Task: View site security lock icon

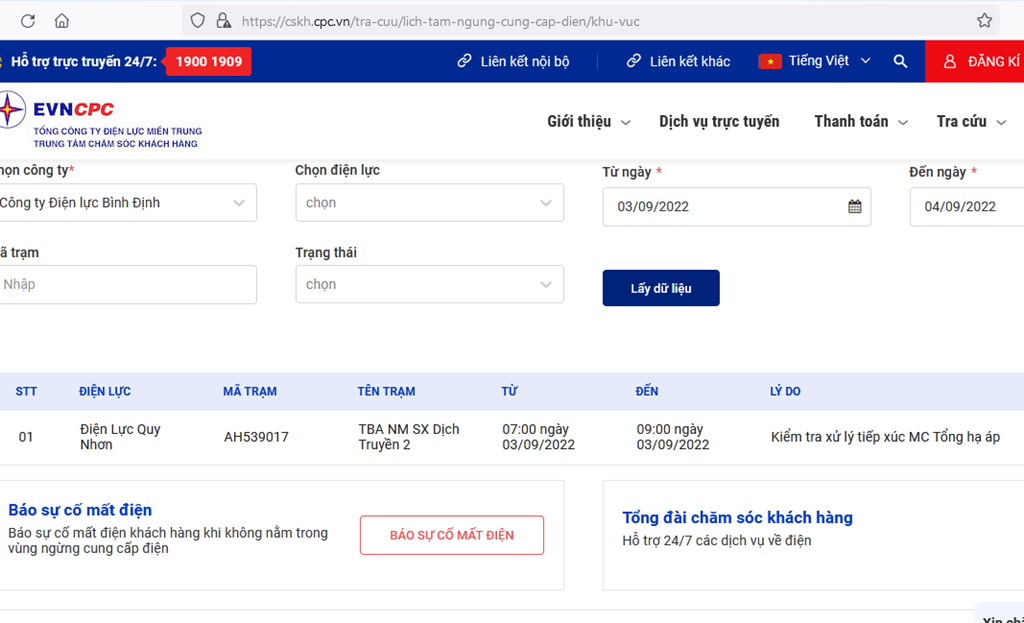Action: click(x=223, y=21)
